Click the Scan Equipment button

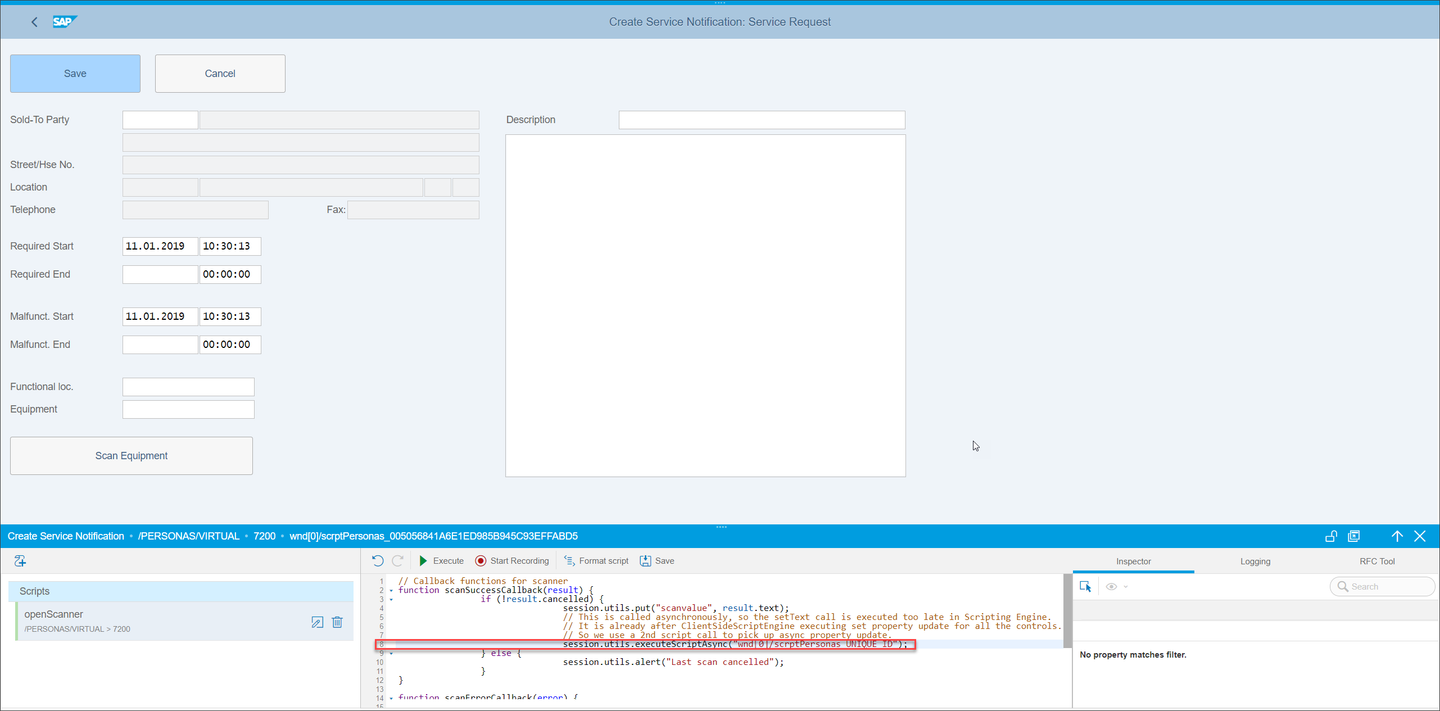click(x=131, y=456)
